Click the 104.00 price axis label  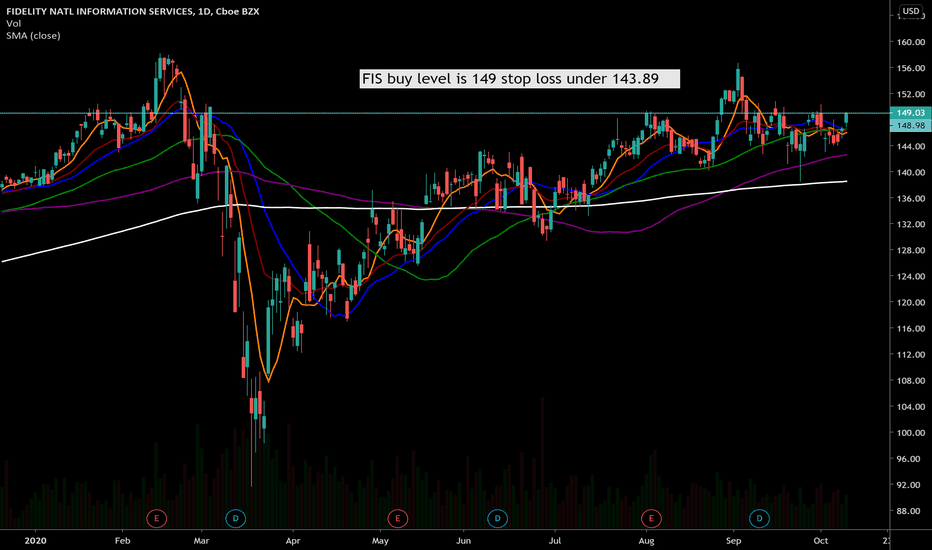911,407
